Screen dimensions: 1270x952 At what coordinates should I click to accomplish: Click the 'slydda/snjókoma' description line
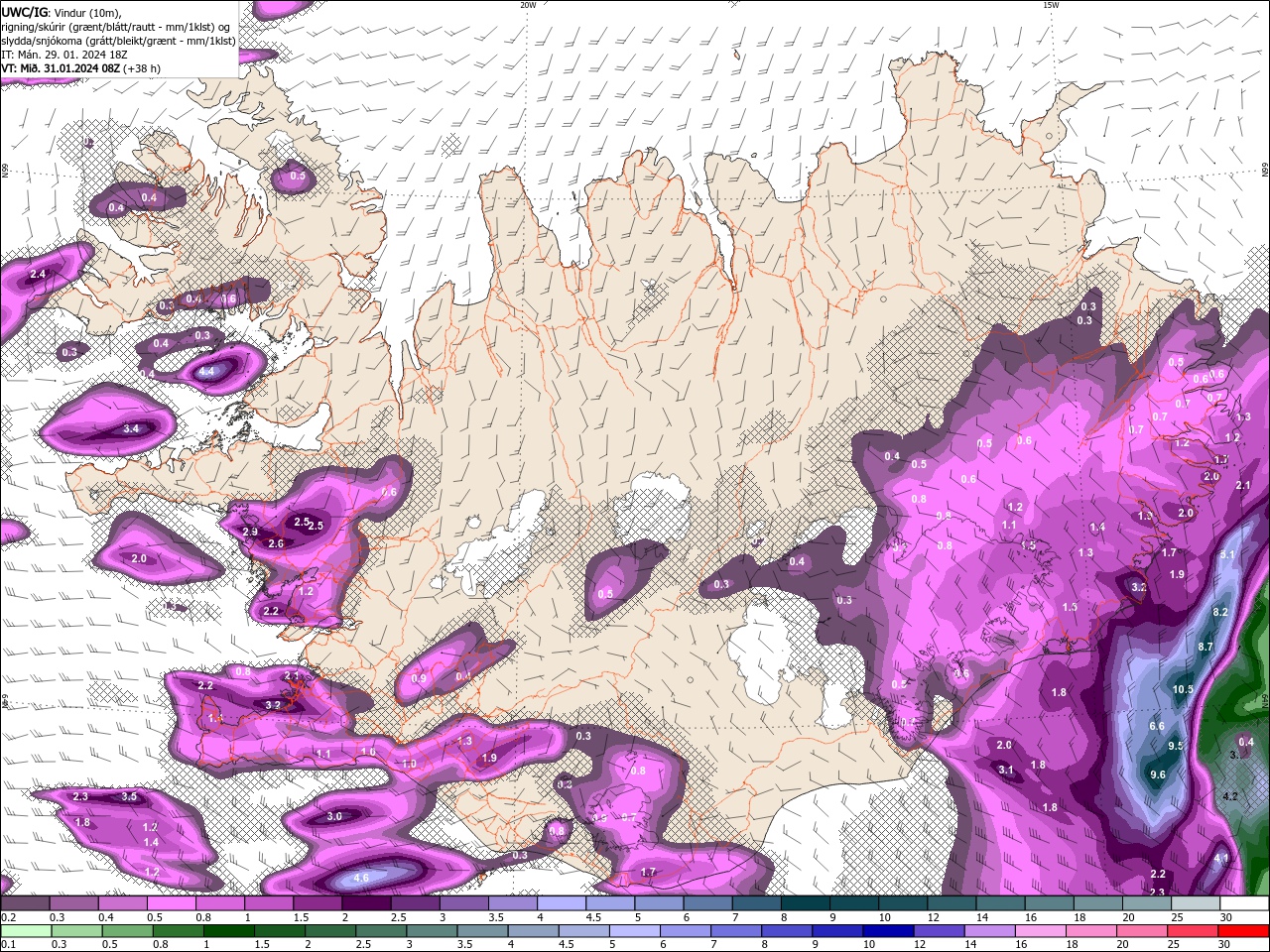tap(118, 41)
